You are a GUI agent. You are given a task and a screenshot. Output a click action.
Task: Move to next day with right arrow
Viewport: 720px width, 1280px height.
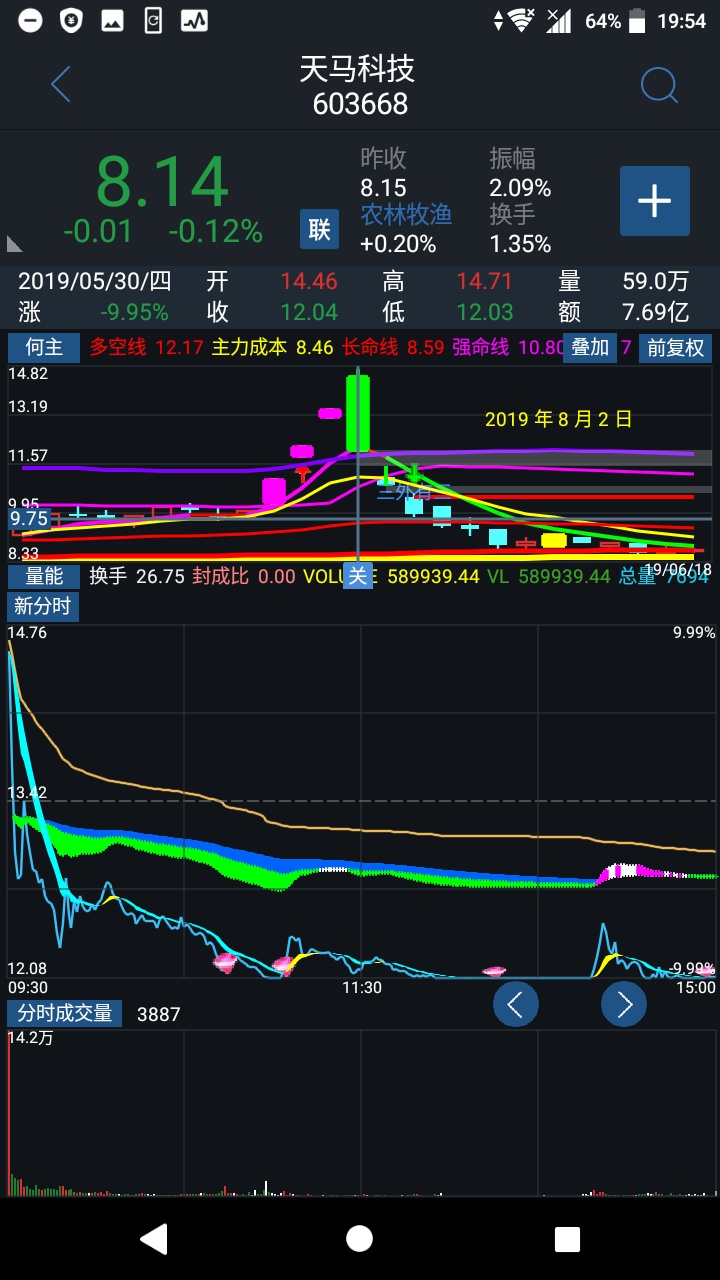(624, 1004)
